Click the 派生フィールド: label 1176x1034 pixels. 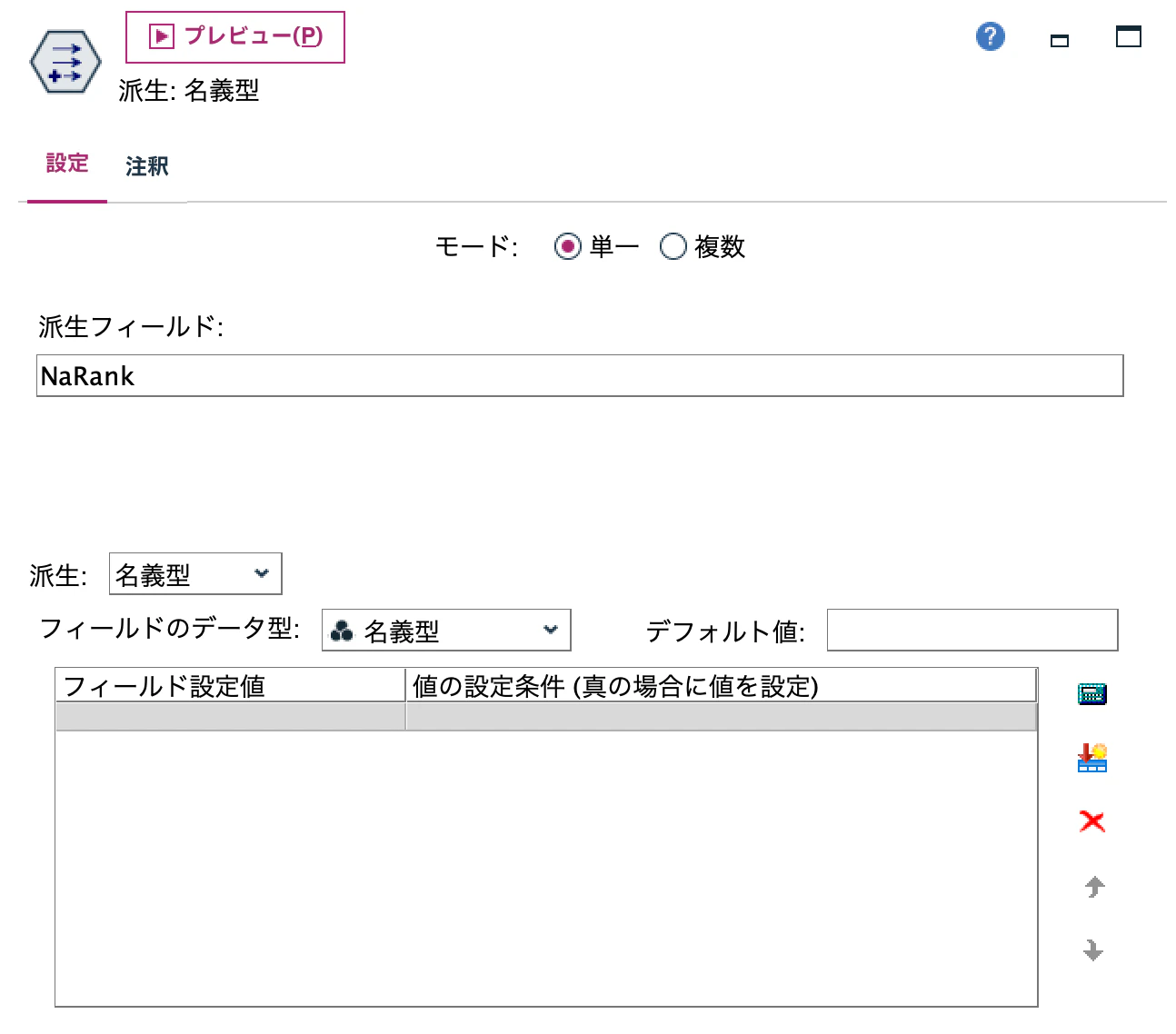131,326
